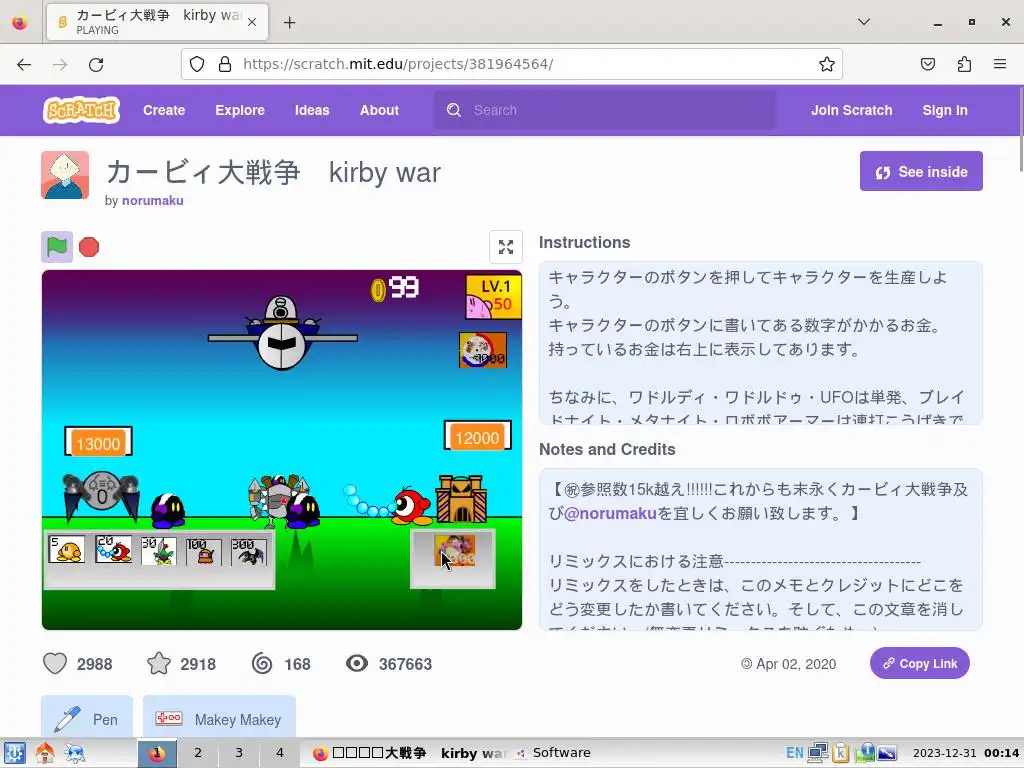
Task: Open the system start menu icon
Action: coord(14,753)
